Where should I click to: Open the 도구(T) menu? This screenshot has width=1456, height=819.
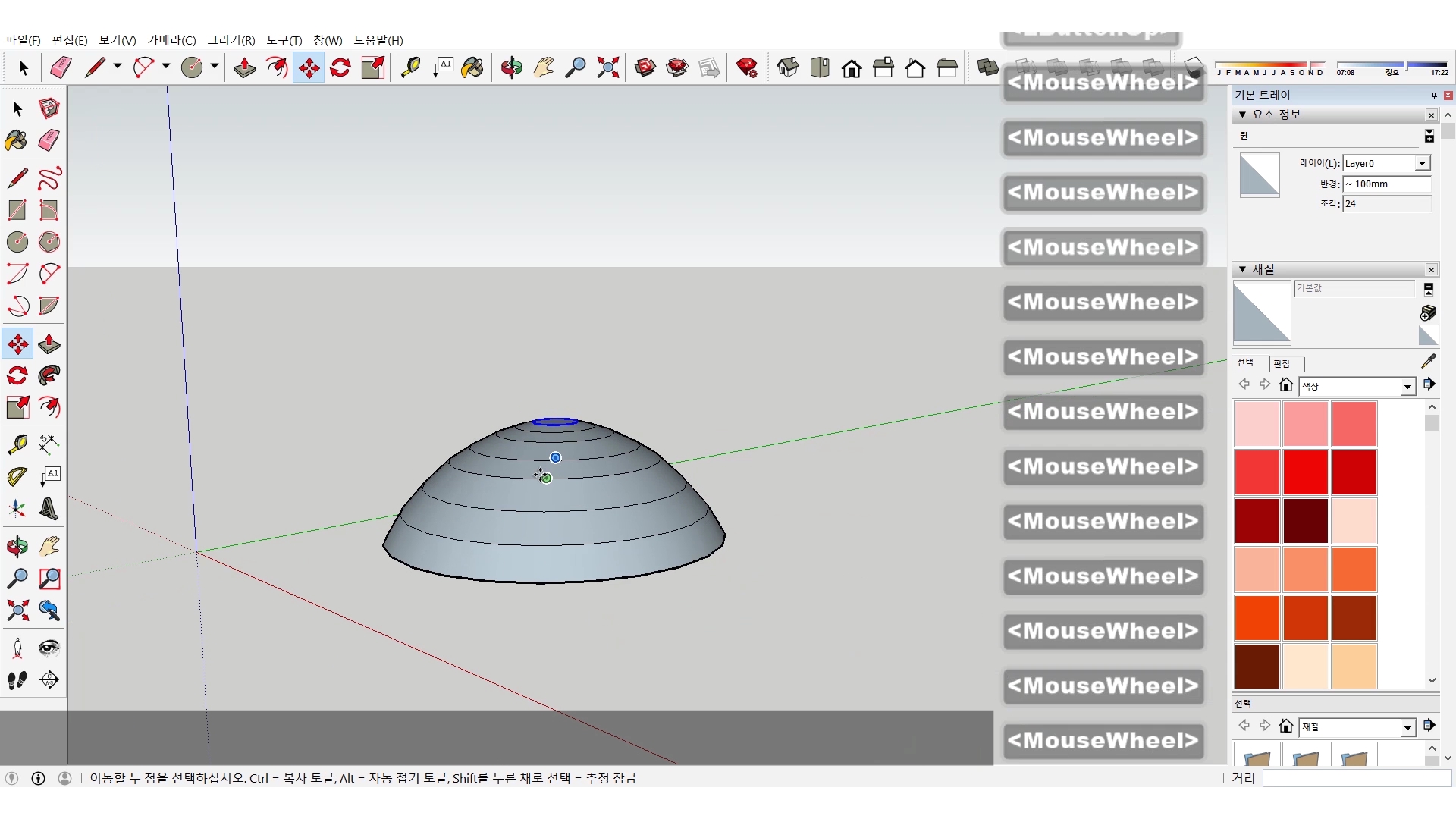tap(284, 40)
